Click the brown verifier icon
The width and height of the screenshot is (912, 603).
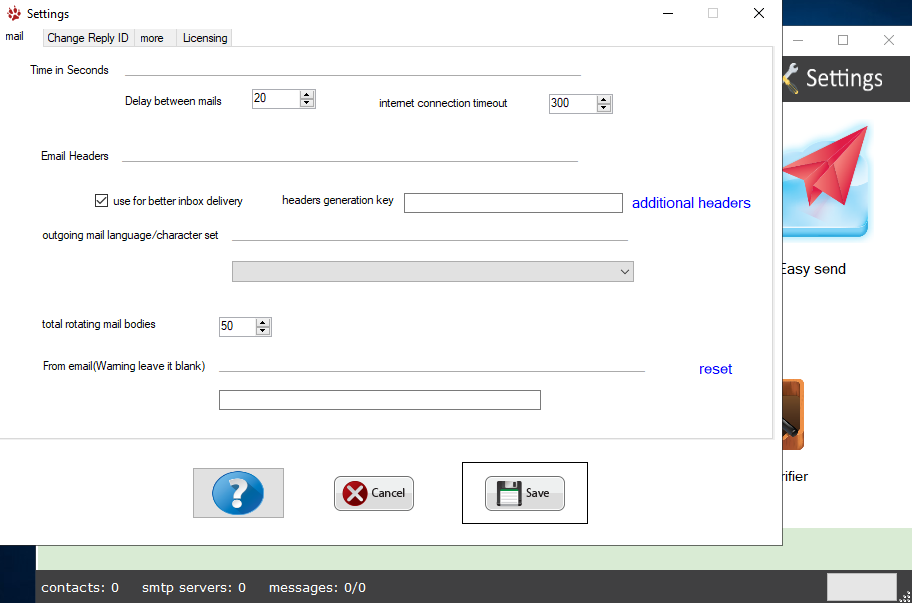792,415
